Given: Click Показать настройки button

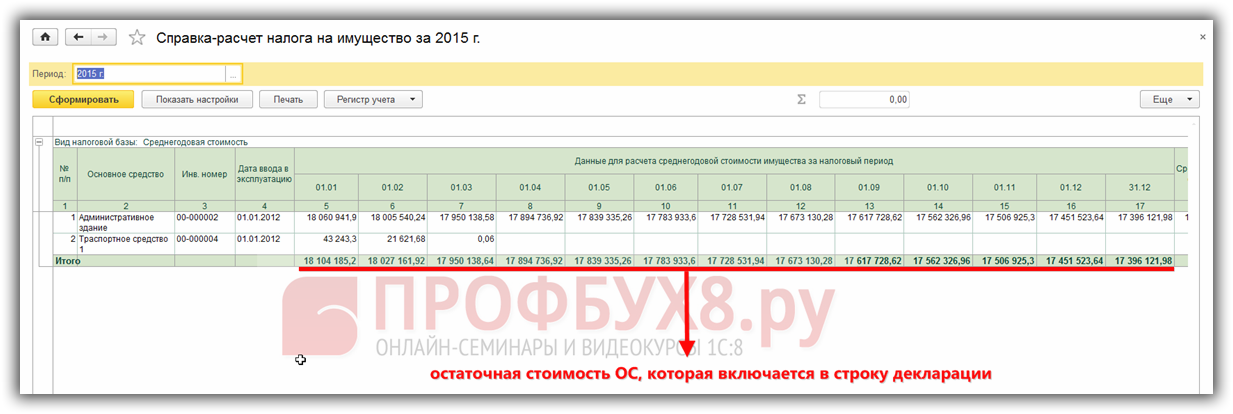Looking at the screenshot, I should [x=196, y=99].
